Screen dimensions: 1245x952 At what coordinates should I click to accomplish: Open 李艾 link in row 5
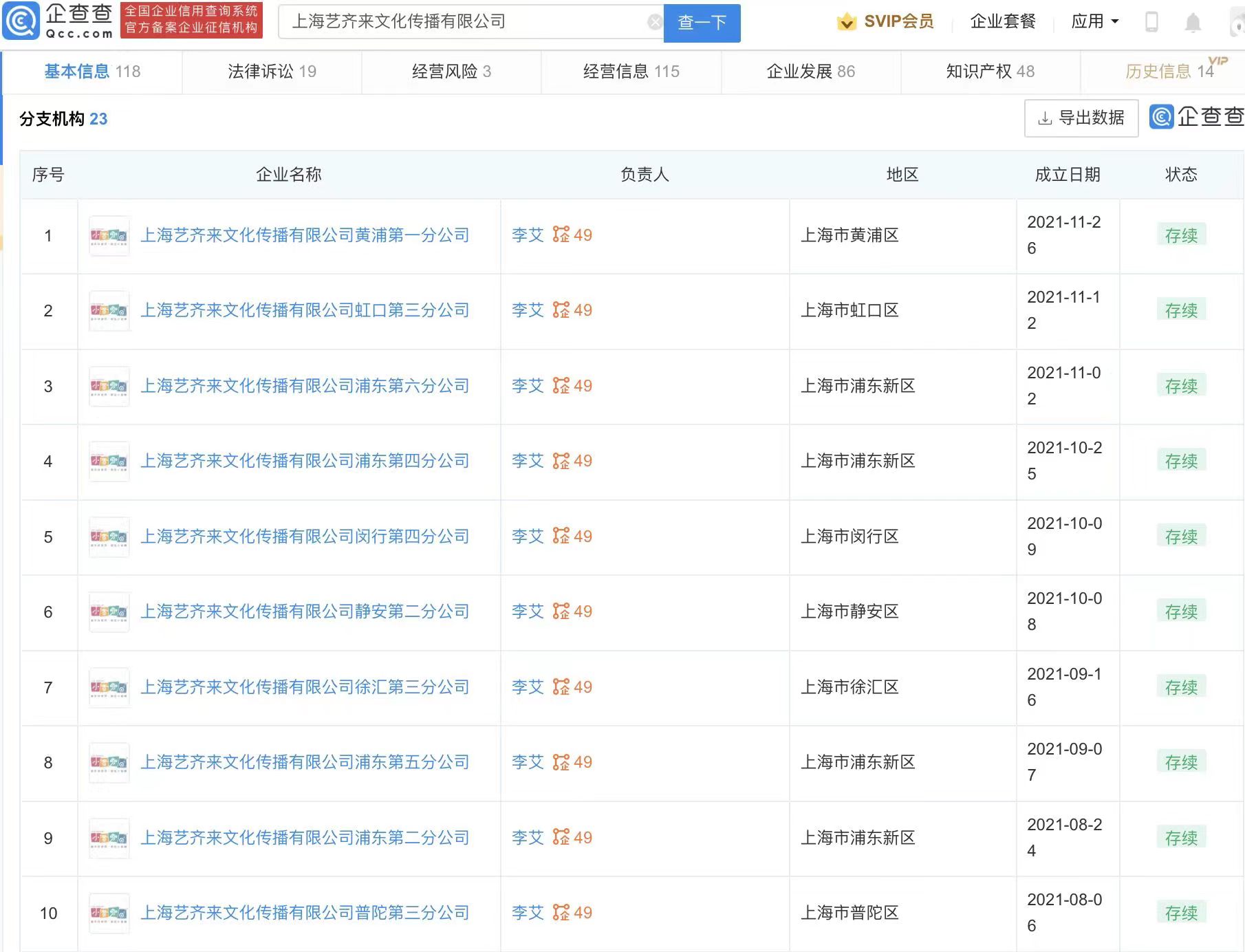(528, 537)
